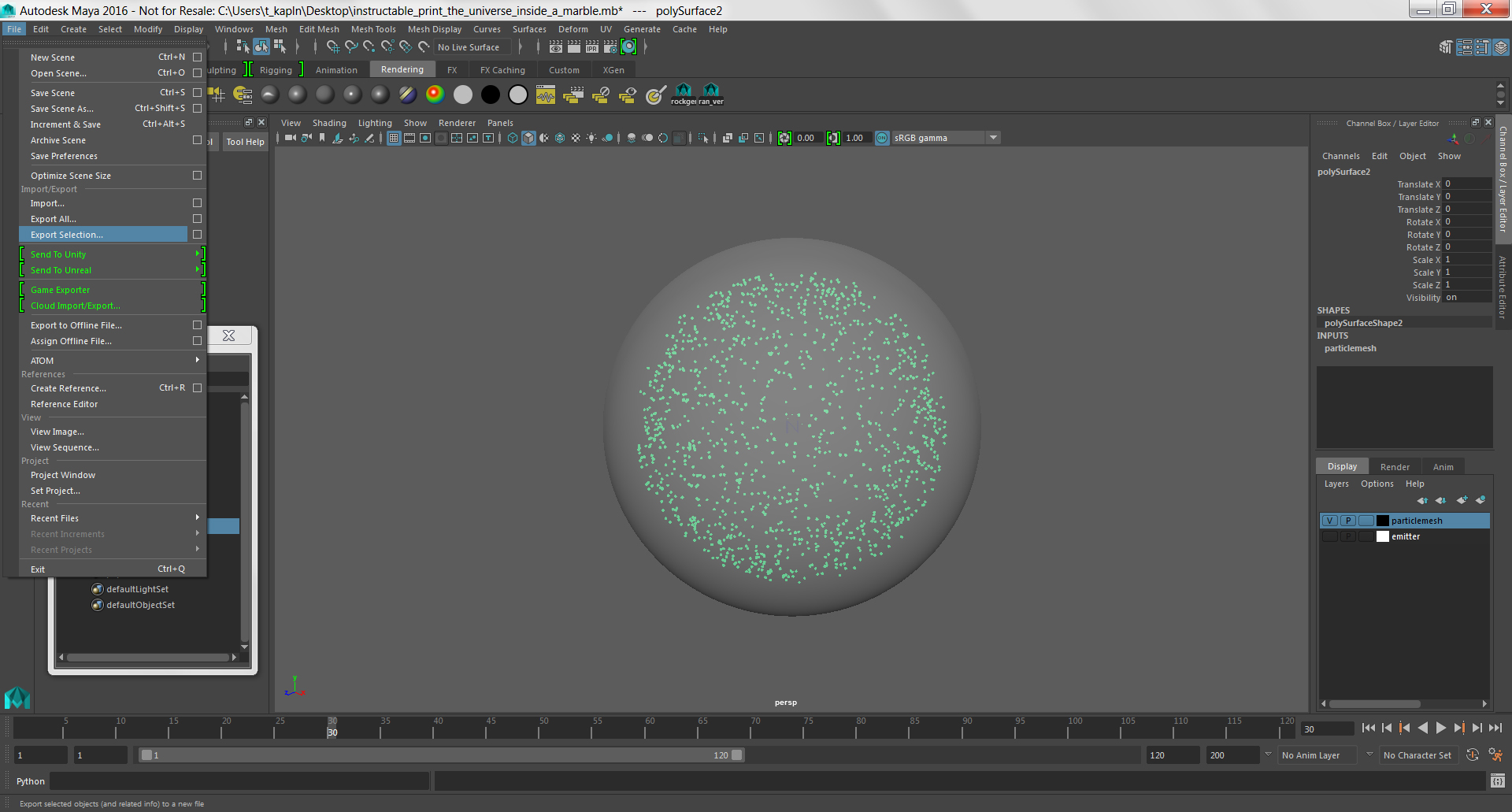Open Export Selection option box
This screenshot has height=812, width=1512.
pyautogui.click(x=197, y=235)
